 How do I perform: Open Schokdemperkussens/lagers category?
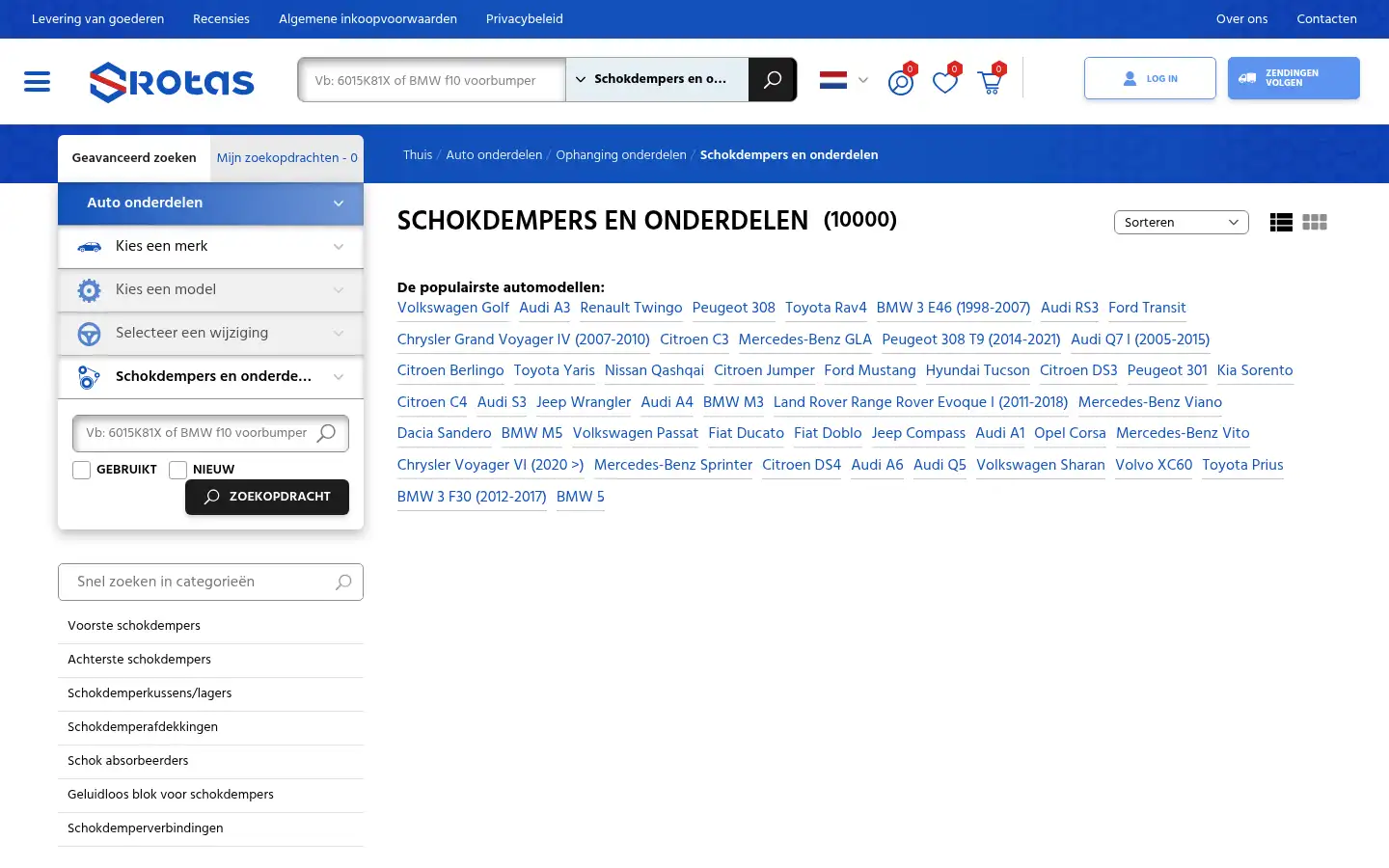point(210,694)
